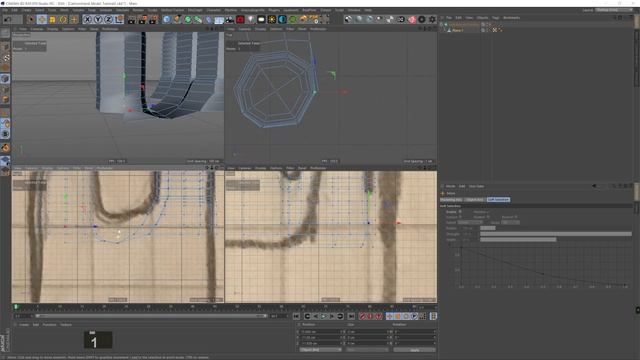The width and height of the screenshot is (640, 360).
Task: Go to end of animation
Action: [351, 316]
